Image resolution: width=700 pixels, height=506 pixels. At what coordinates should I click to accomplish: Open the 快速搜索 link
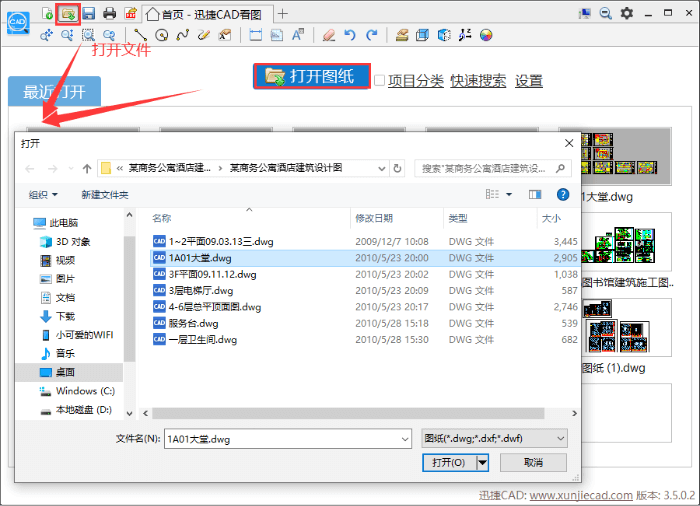click(478, 81)
